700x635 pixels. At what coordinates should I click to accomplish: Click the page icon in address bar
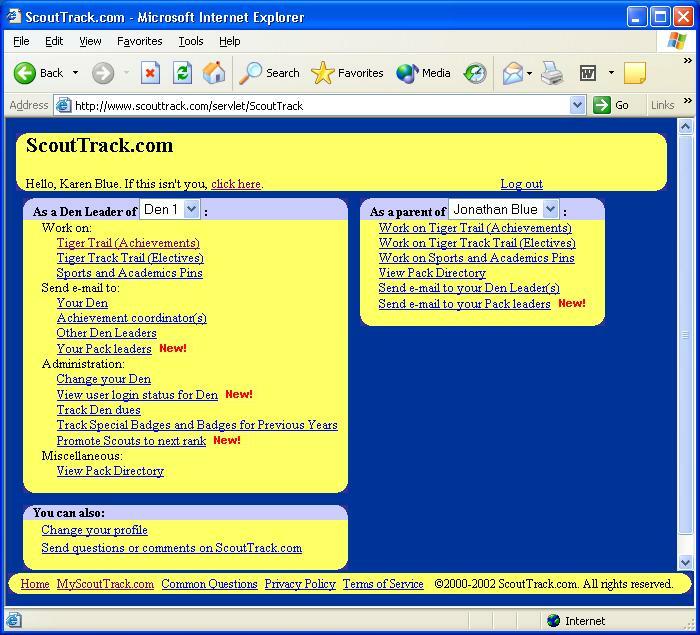[x=63, y=105]
